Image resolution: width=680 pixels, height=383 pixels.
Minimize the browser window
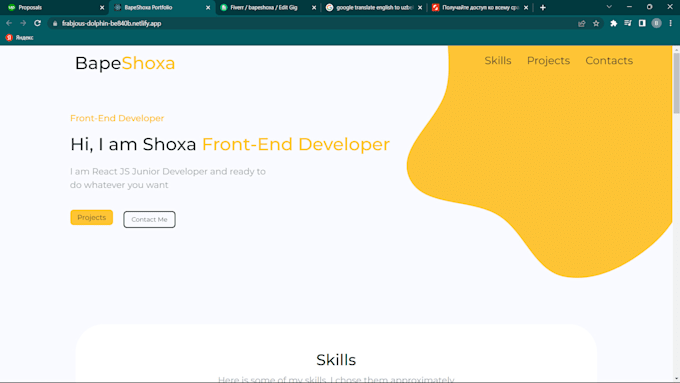pos(629,7)
